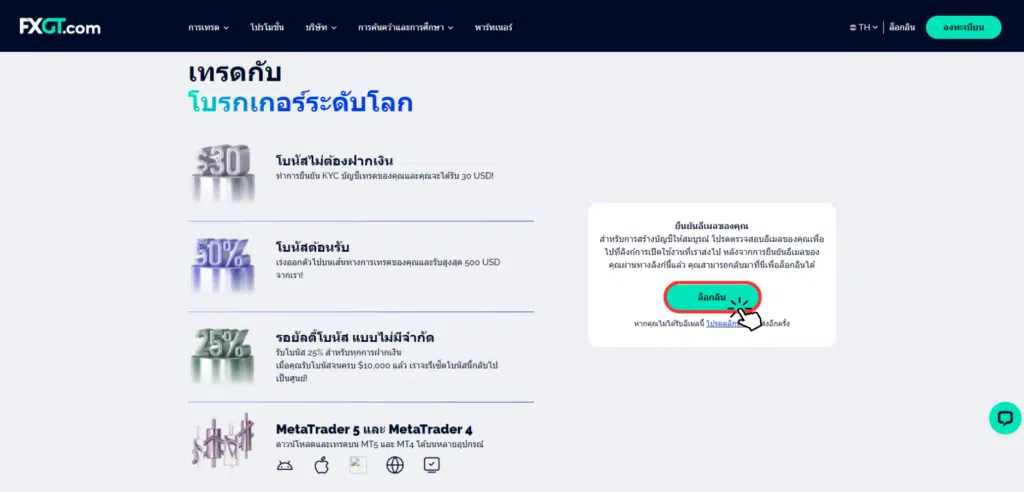The width and height of the screenshot is (1024, 492).
Task: Select the รอยัลตี้โบนัส แบบไม่มีจำกัด heading
Action: 355,338
